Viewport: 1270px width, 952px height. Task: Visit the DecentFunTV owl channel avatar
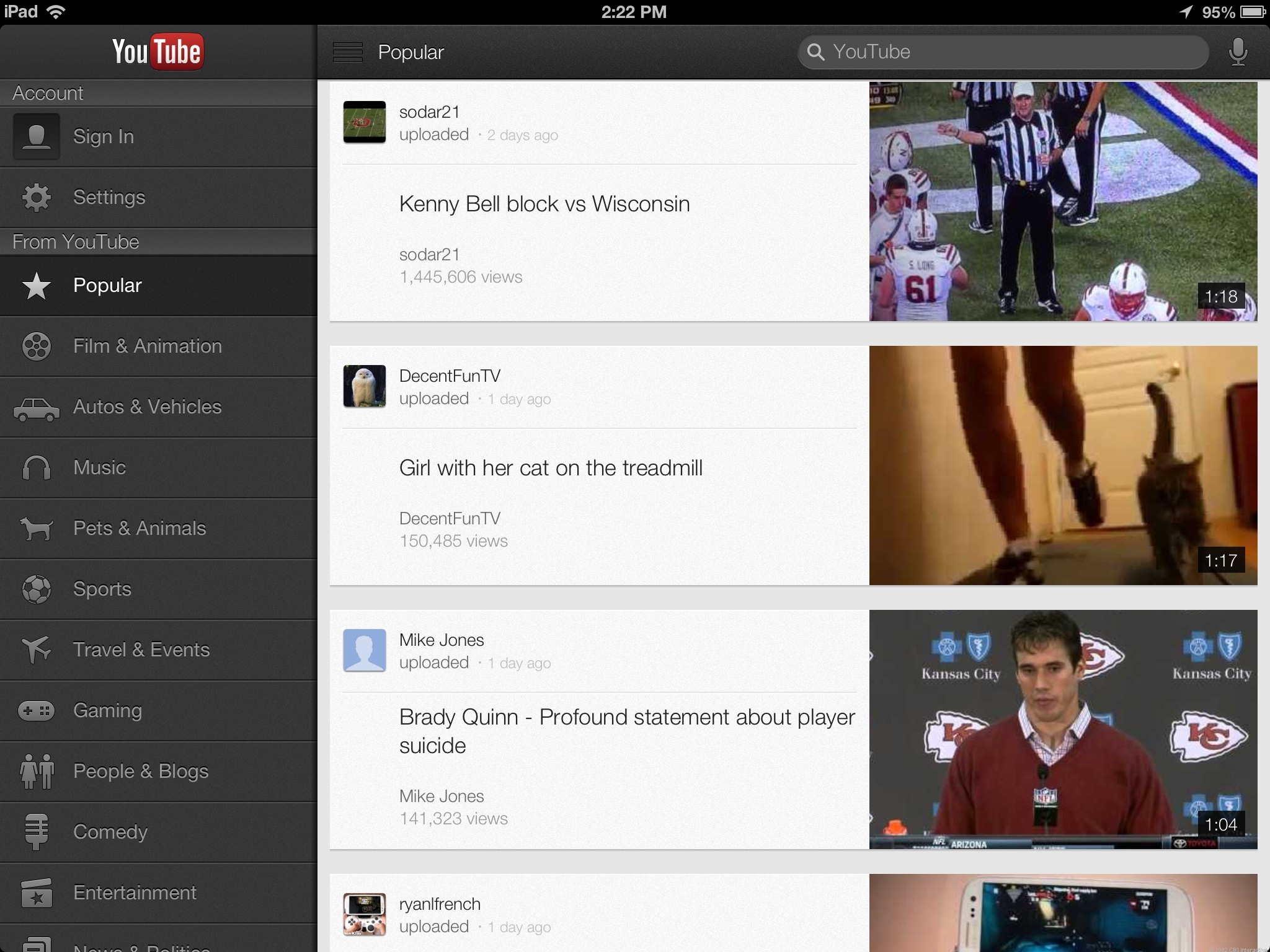pos(365,386)
